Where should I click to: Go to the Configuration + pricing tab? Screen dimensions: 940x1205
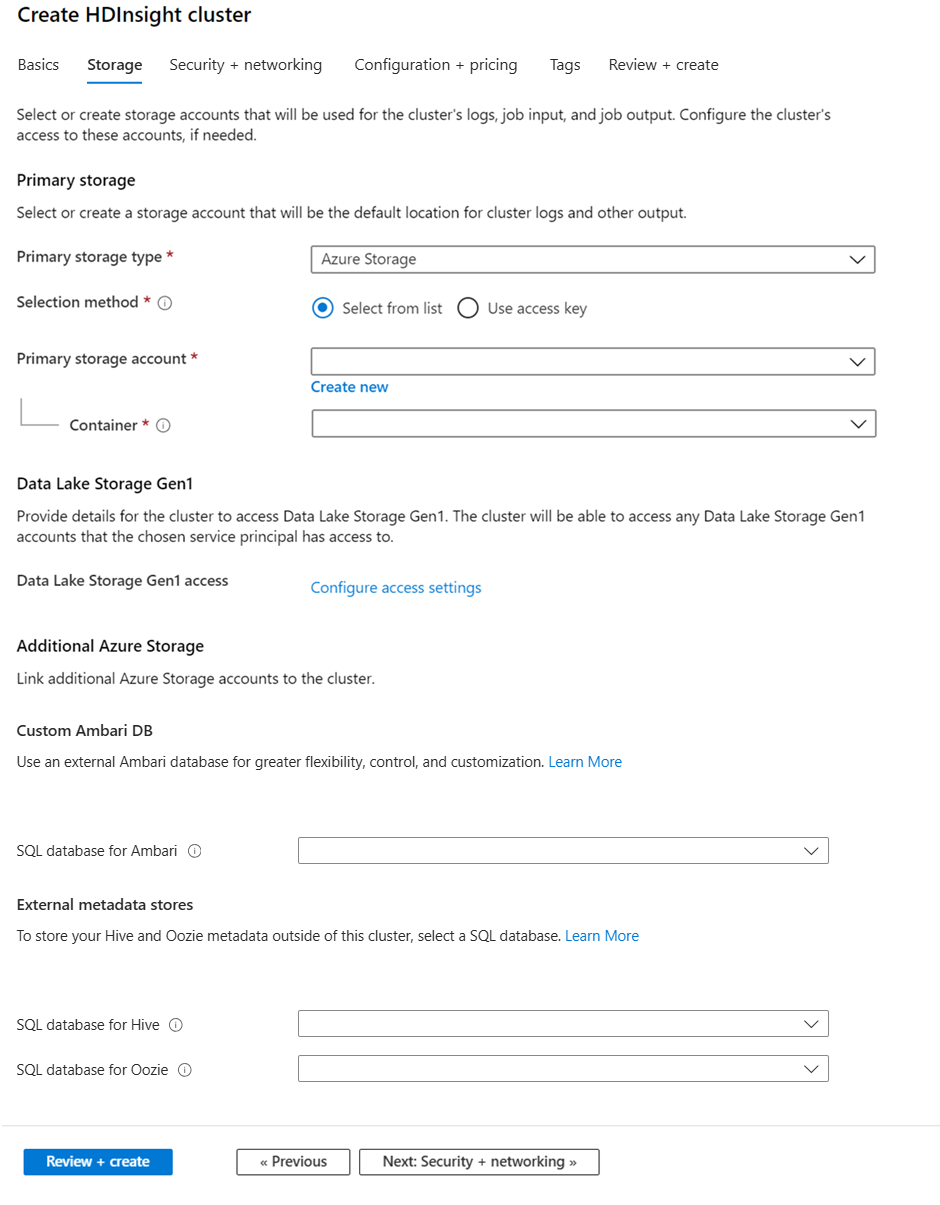[x=435, y=64]
